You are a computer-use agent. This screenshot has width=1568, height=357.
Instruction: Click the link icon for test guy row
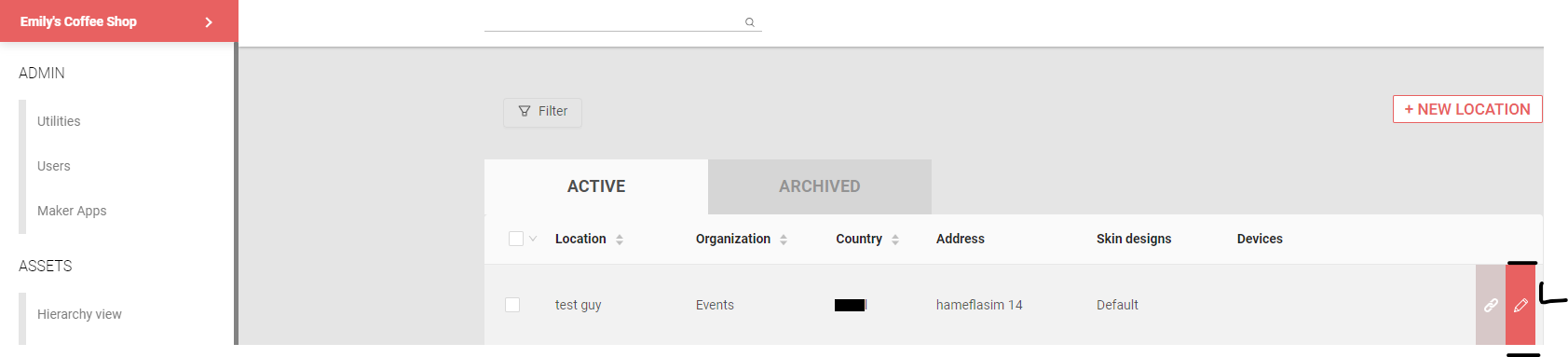pos(1491,305)
